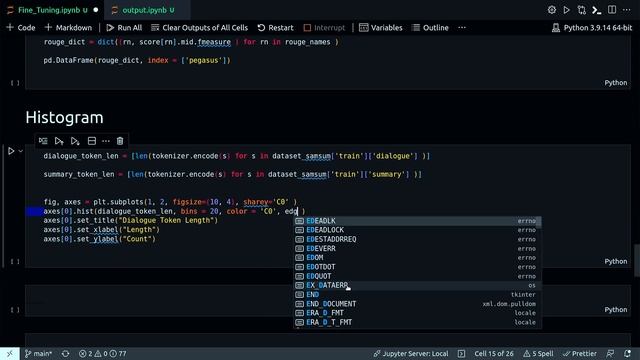
Task: Select the Python 3.9.14 64-bit kernel
Action: coord(592,28)
